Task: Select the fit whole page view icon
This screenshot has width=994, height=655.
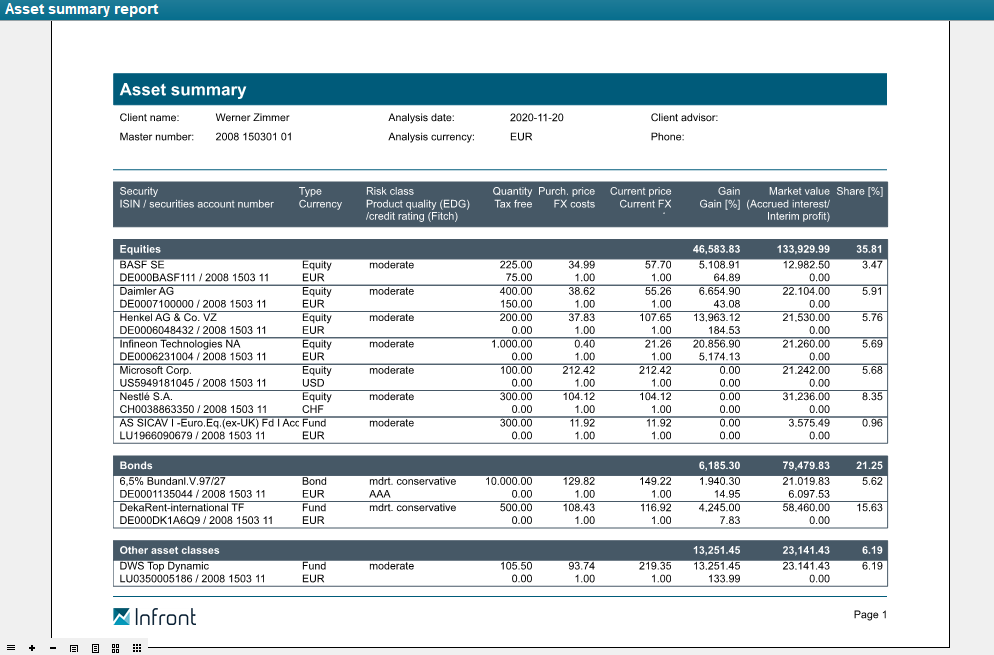Action: click(x=95, y=648)
